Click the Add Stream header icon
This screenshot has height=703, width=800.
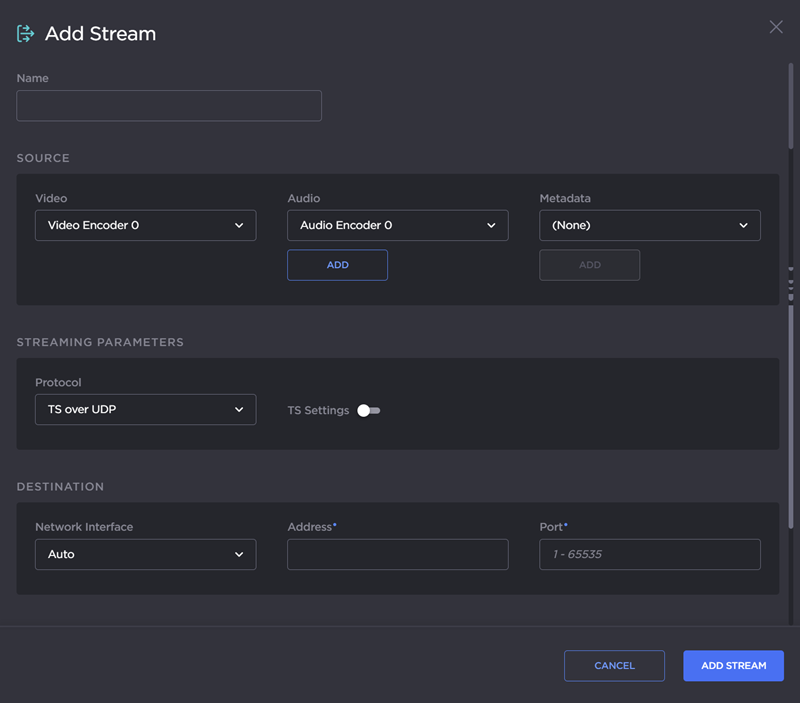click(x=25, y=34)
